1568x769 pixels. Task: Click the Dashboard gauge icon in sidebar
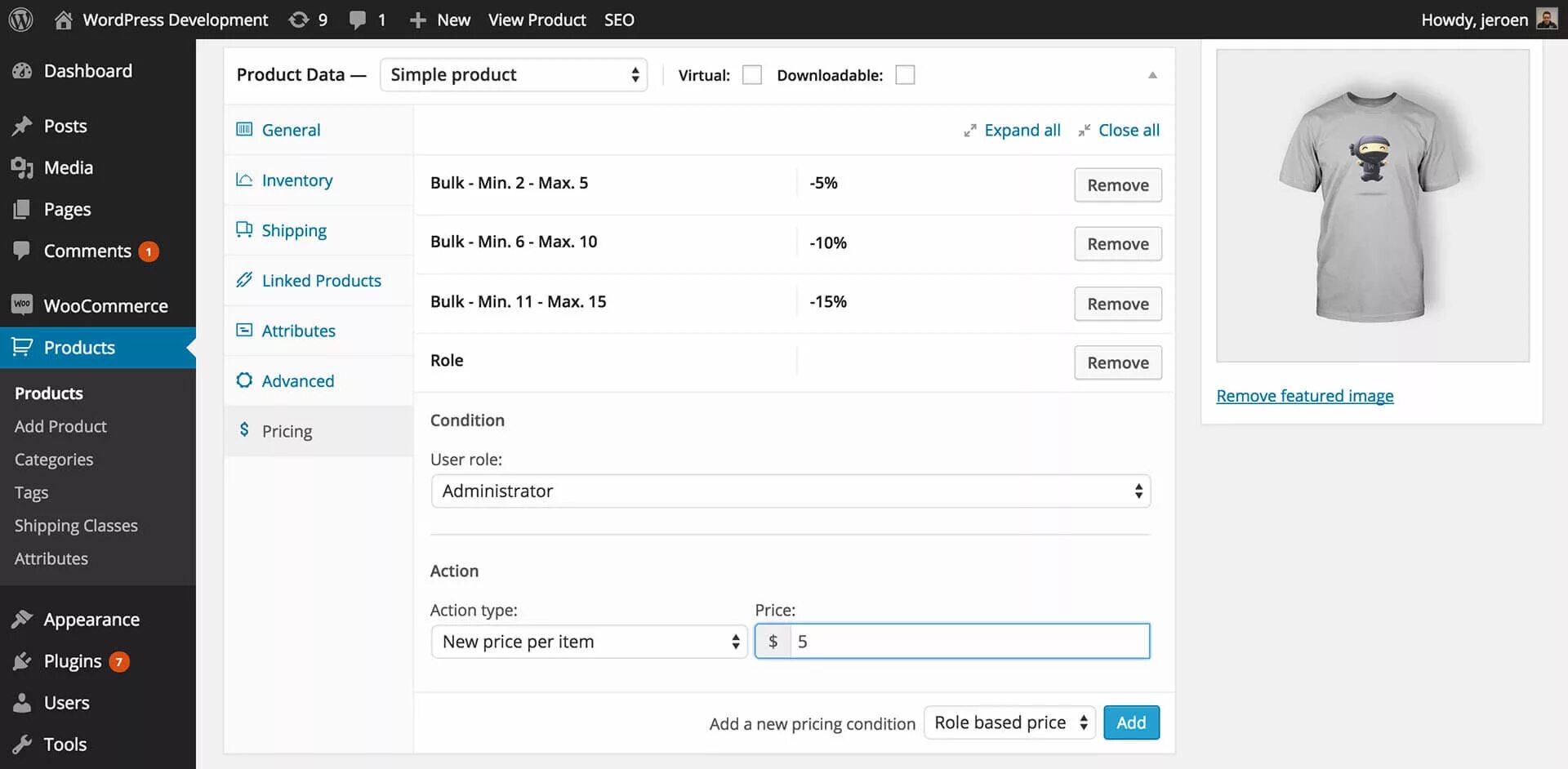click(x=22, y=71)
